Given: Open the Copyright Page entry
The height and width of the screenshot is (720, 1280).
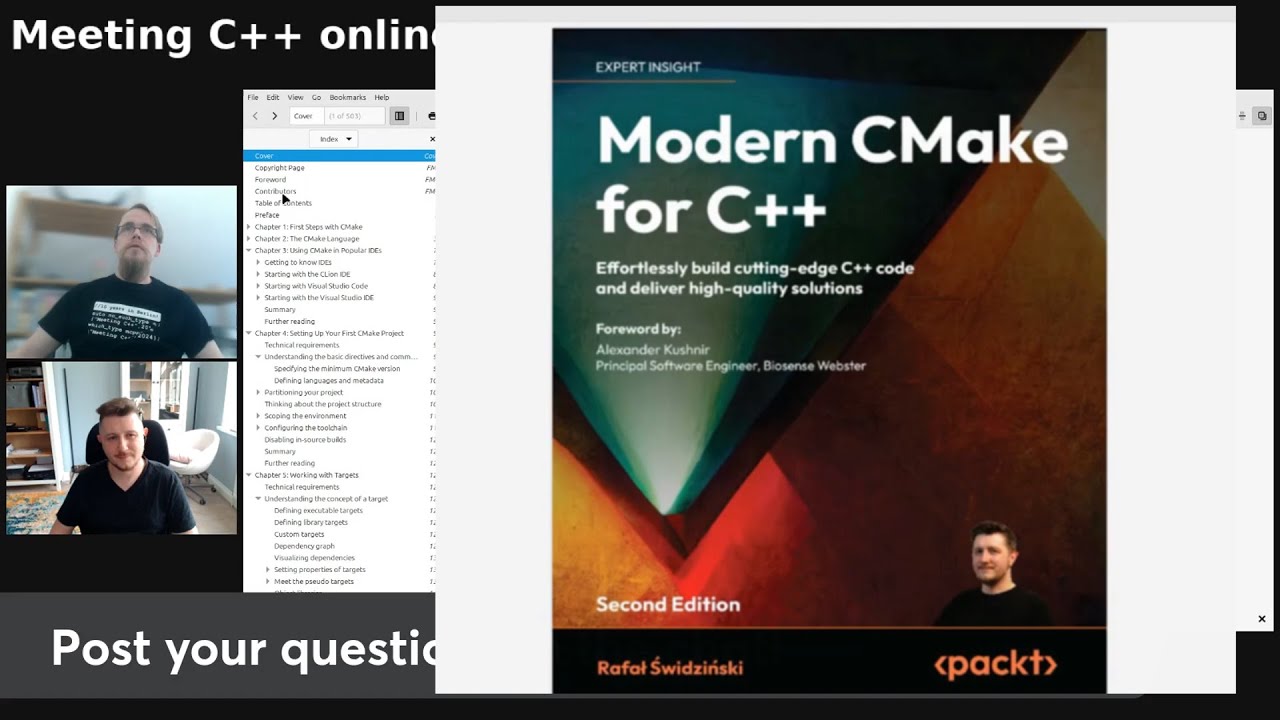Looking at the screenshot, I should (x=280, y=168).
